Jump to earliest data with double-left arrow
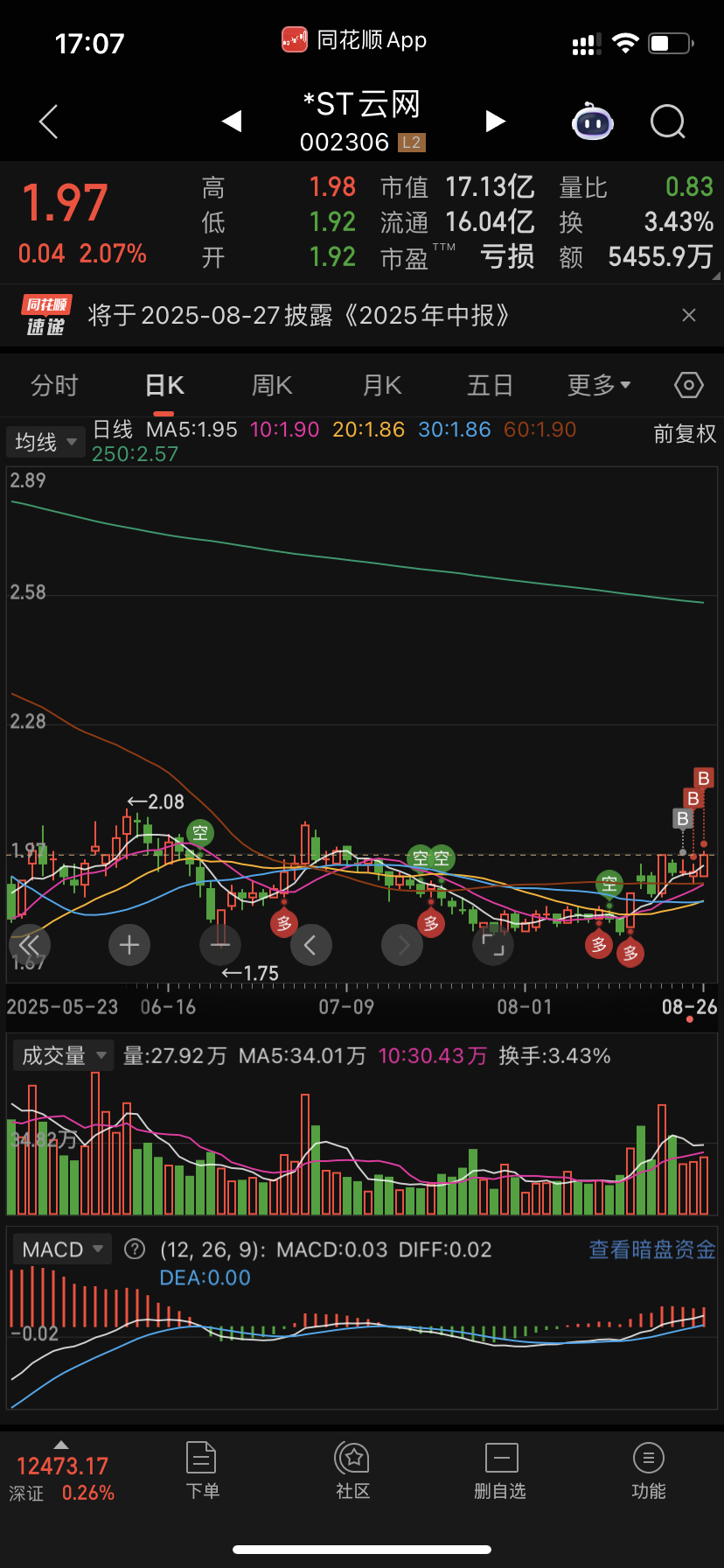724x1568 pixels. (x=30, y=945)
